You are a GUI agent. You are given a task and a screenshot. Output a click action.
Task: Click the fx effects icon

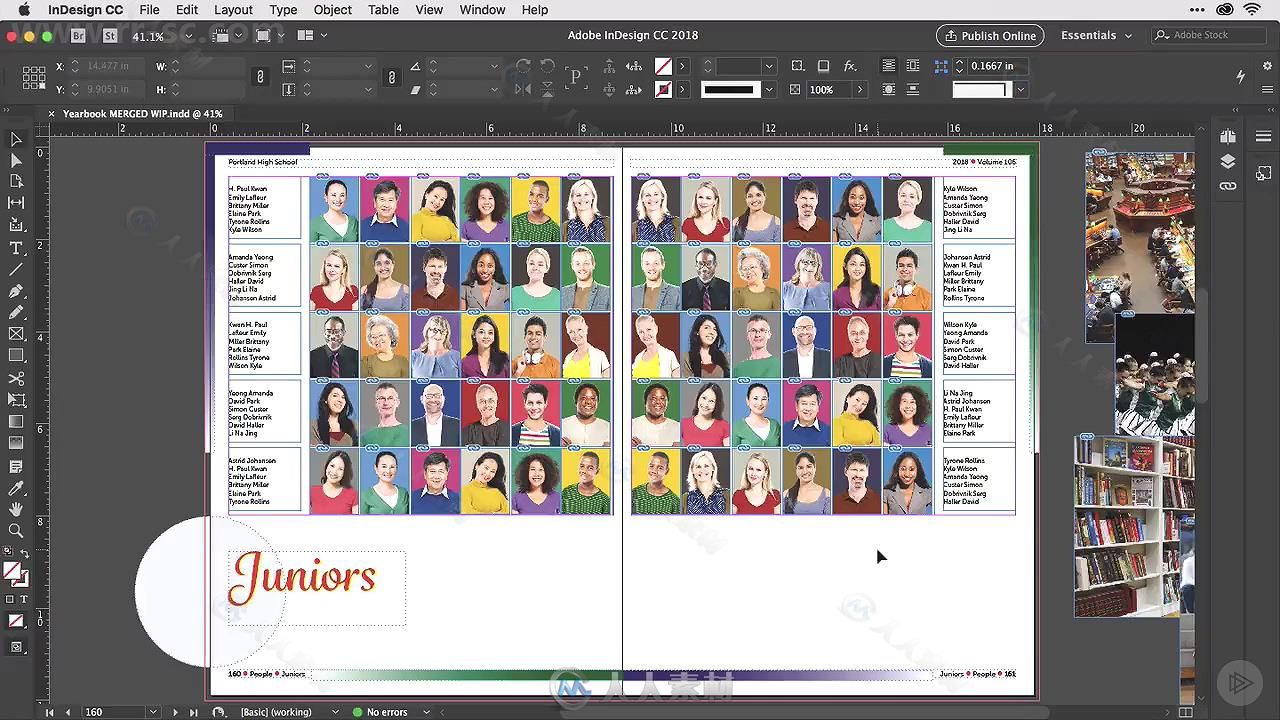coord(850,66)
